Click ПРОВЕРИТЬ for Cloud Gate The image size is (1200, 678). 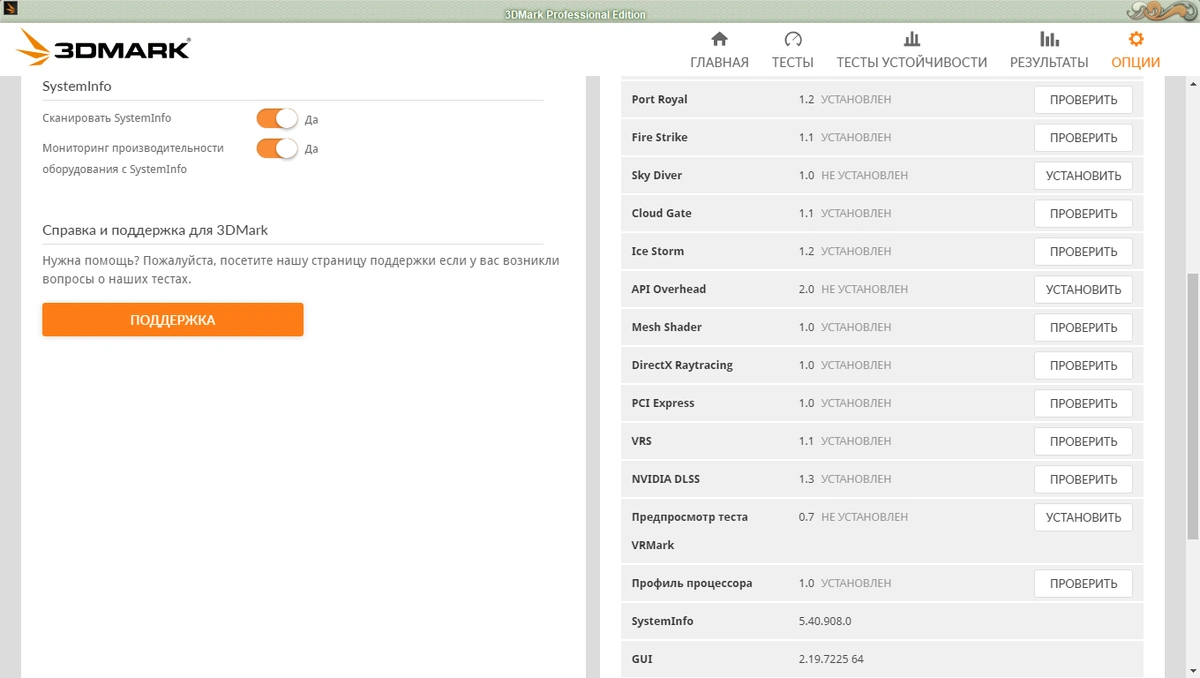coord(1083,214)
